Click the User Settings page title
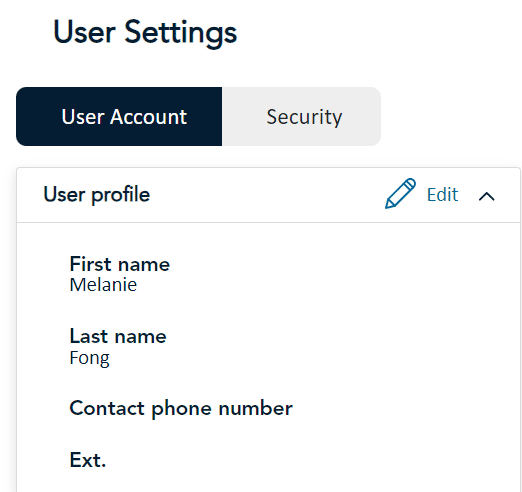The image size is (522, 492). click(145, 33)
